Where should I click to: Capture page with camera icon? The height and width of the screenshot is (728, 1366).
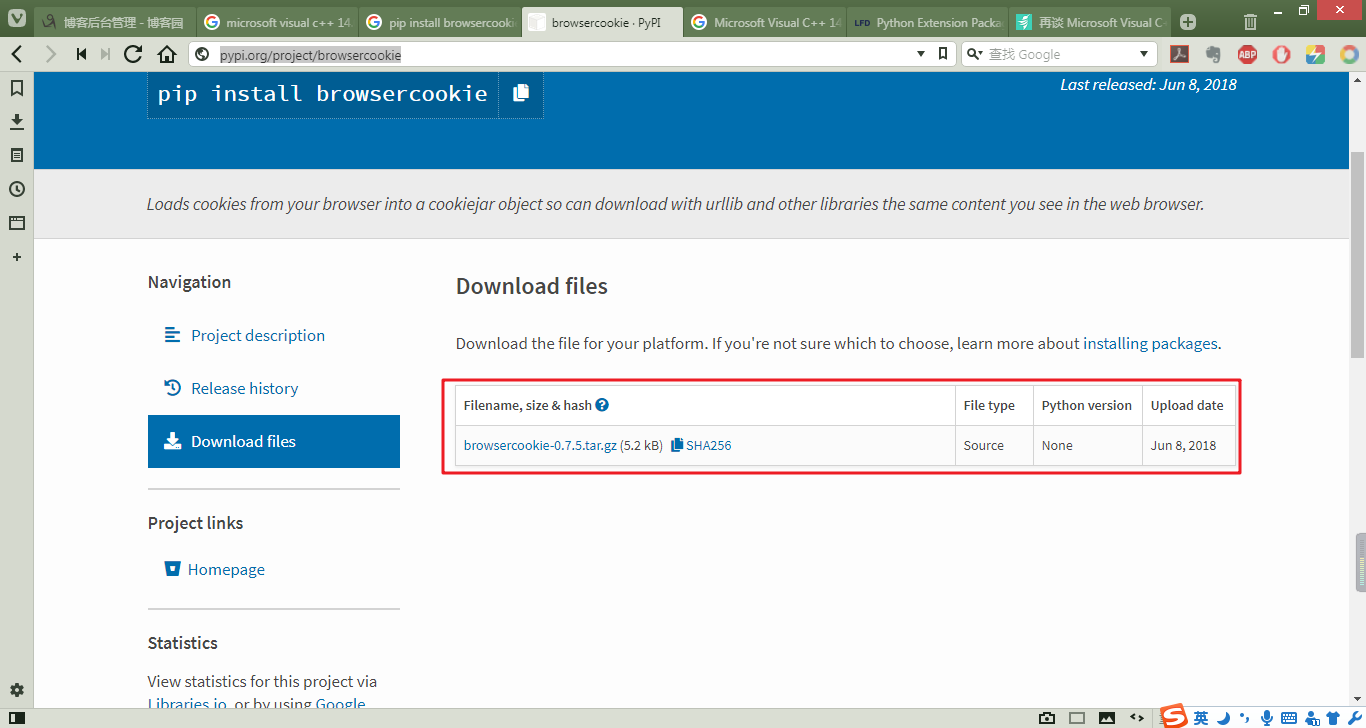(1047, 717)
